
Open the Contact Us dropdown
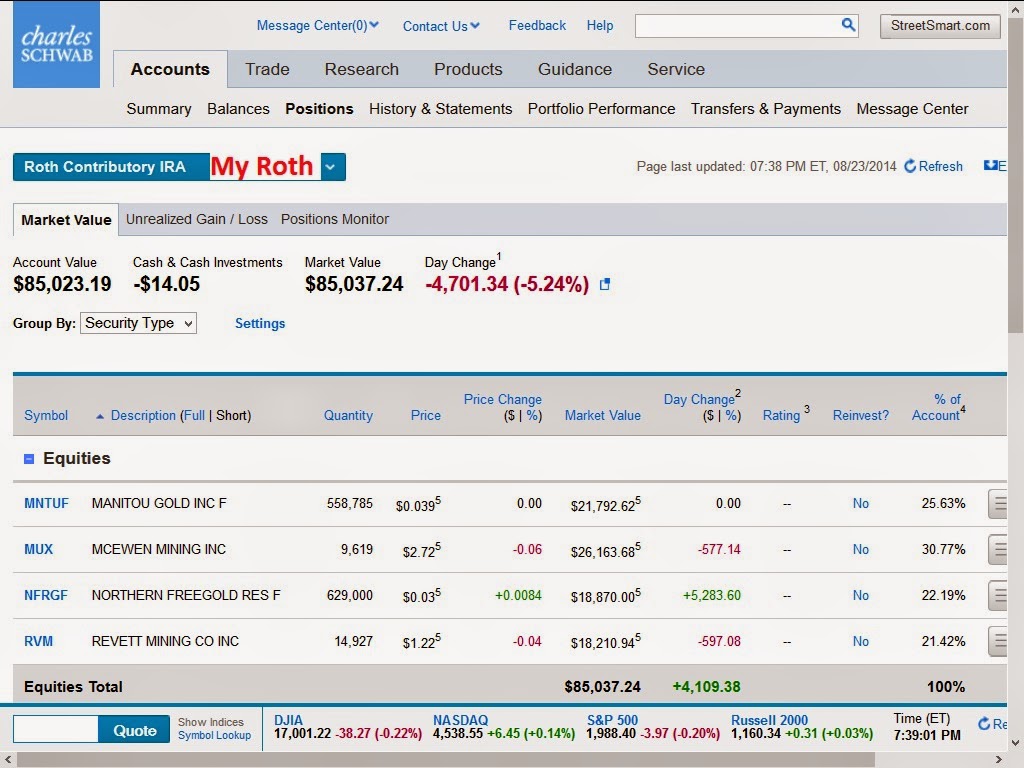pos(441,26)
